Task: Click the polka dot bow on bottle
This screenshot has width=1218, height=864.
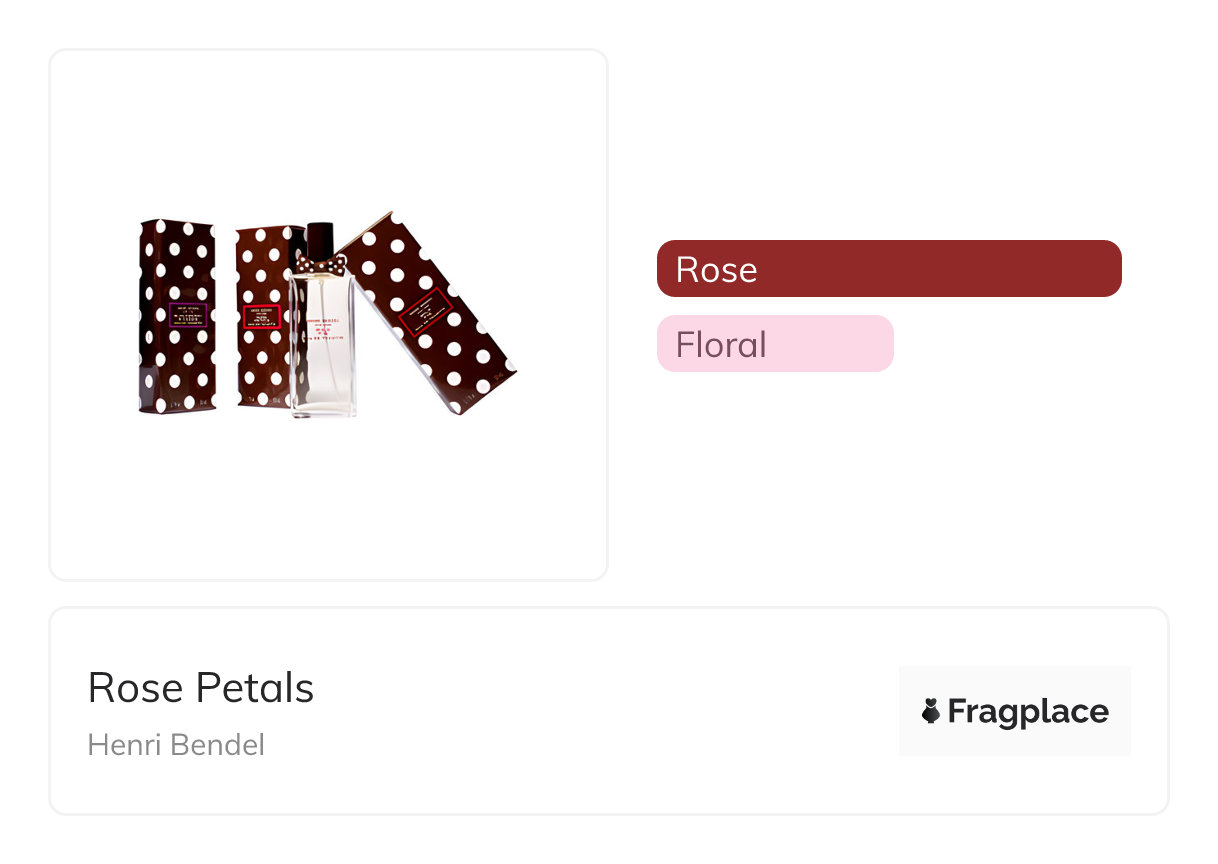Action: click(x=320, y=265)
